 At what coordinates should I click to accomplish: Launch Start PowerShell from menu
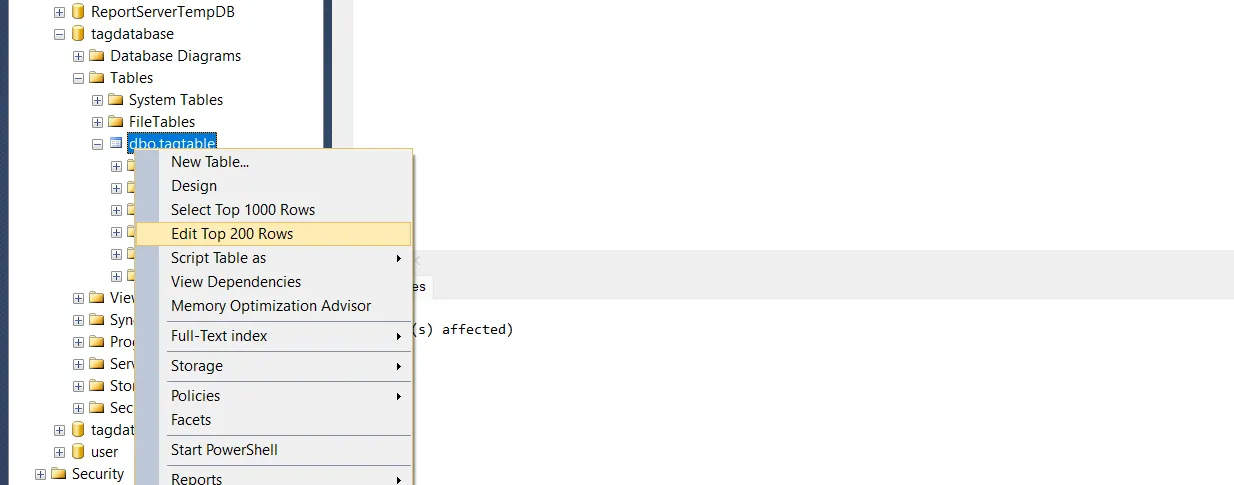pos(224,450)
